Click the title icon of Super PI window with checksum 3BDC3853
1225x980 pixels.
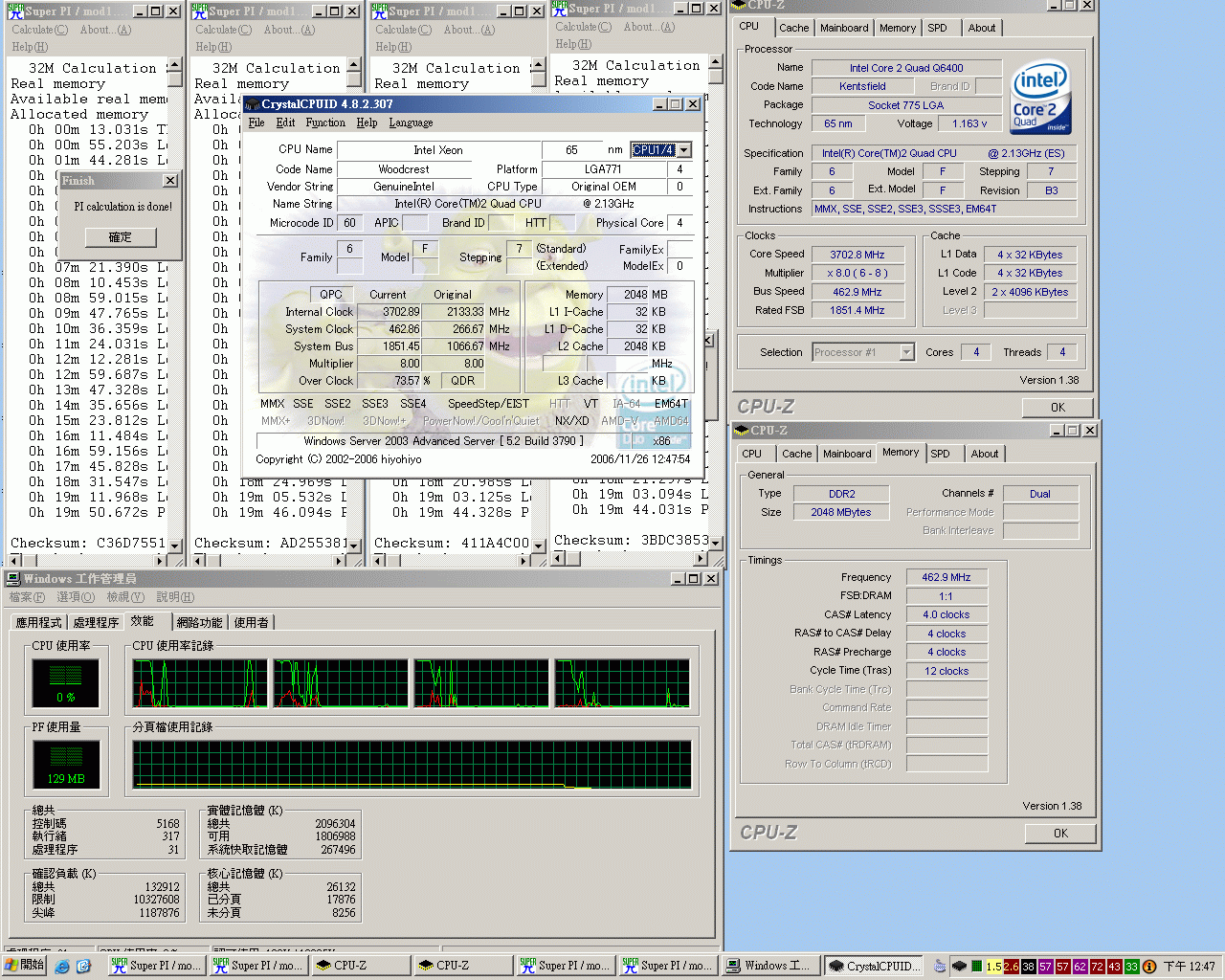[x=560, y=9]
